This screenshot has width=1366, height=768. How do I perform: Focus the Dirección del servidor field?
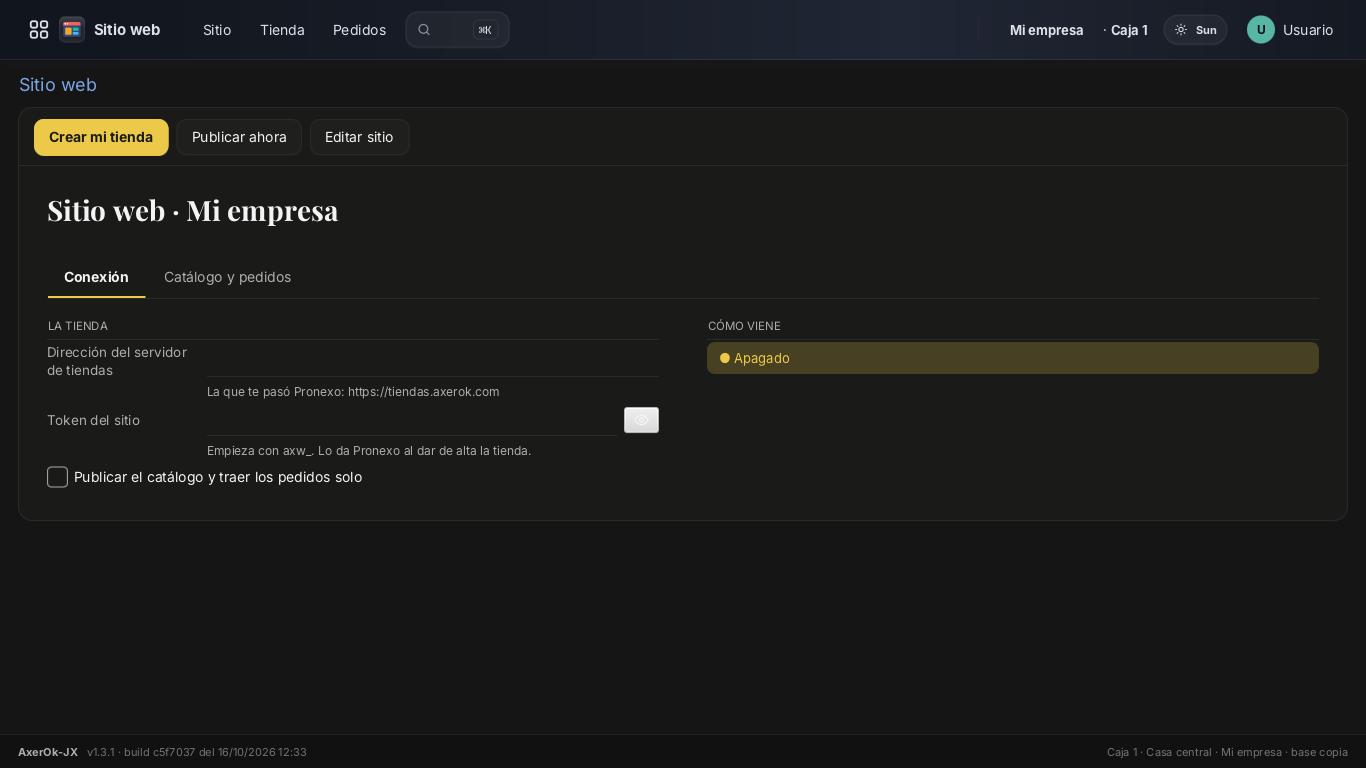(x=433, y=359)
